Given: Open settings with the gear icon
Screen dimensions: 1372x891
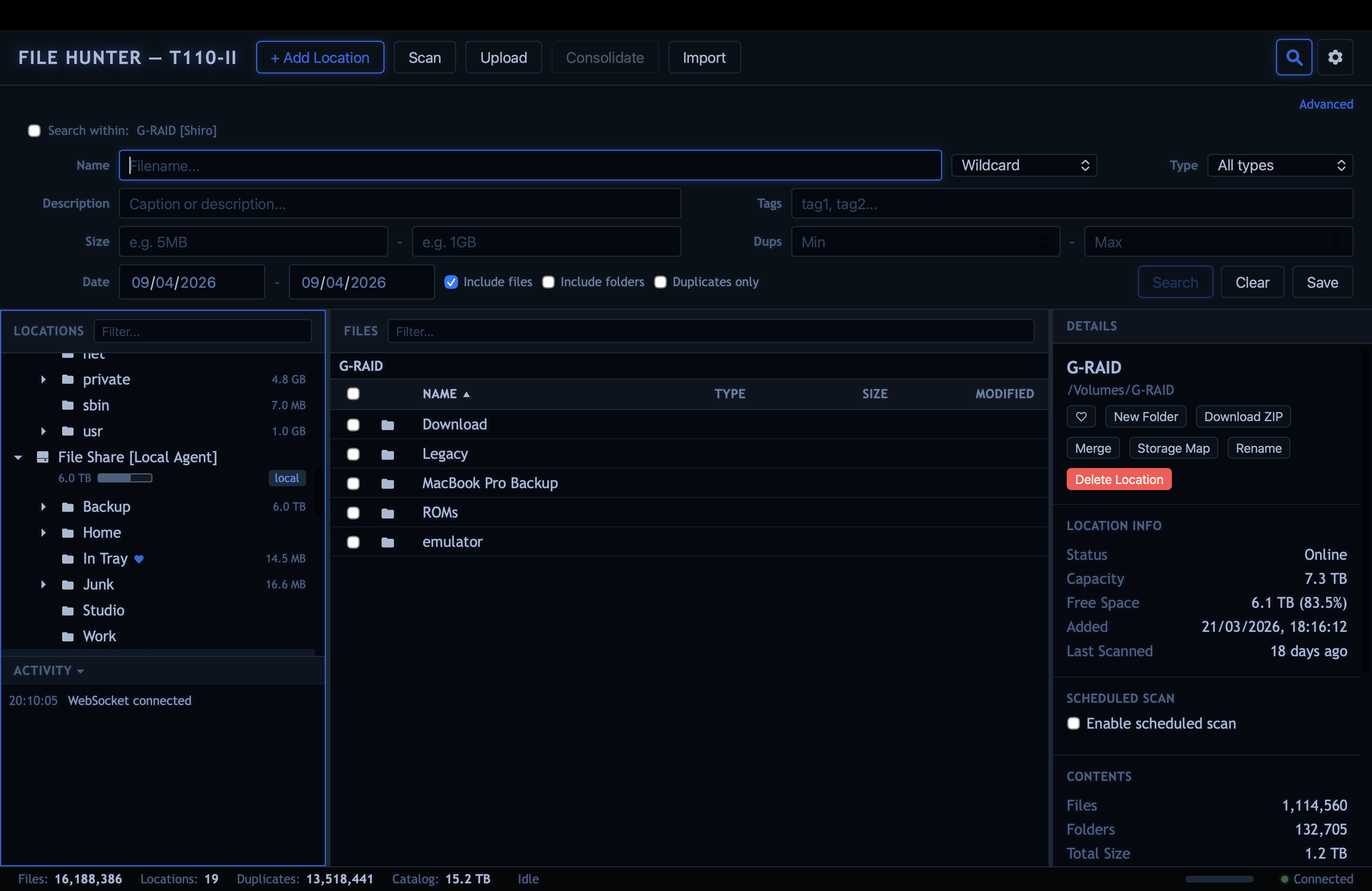Looking at the screenshot, I should (x=1336, y=57).
